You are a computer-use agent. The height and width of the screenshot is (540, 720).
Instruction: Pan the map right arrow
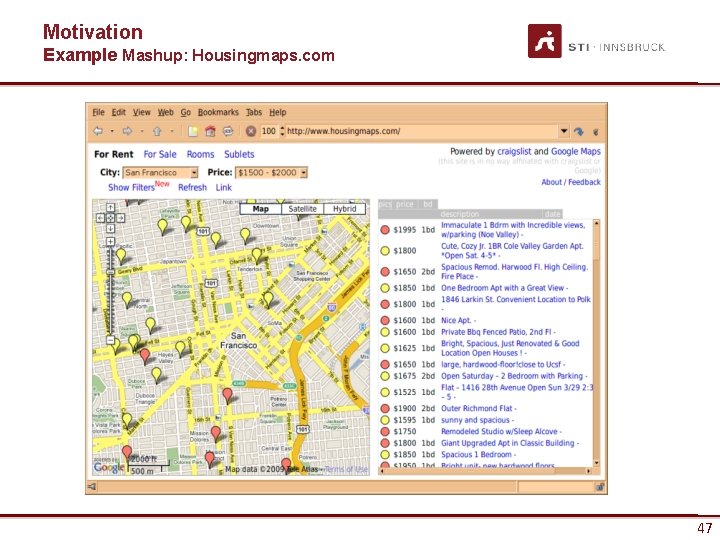click(x=120, y=218)
